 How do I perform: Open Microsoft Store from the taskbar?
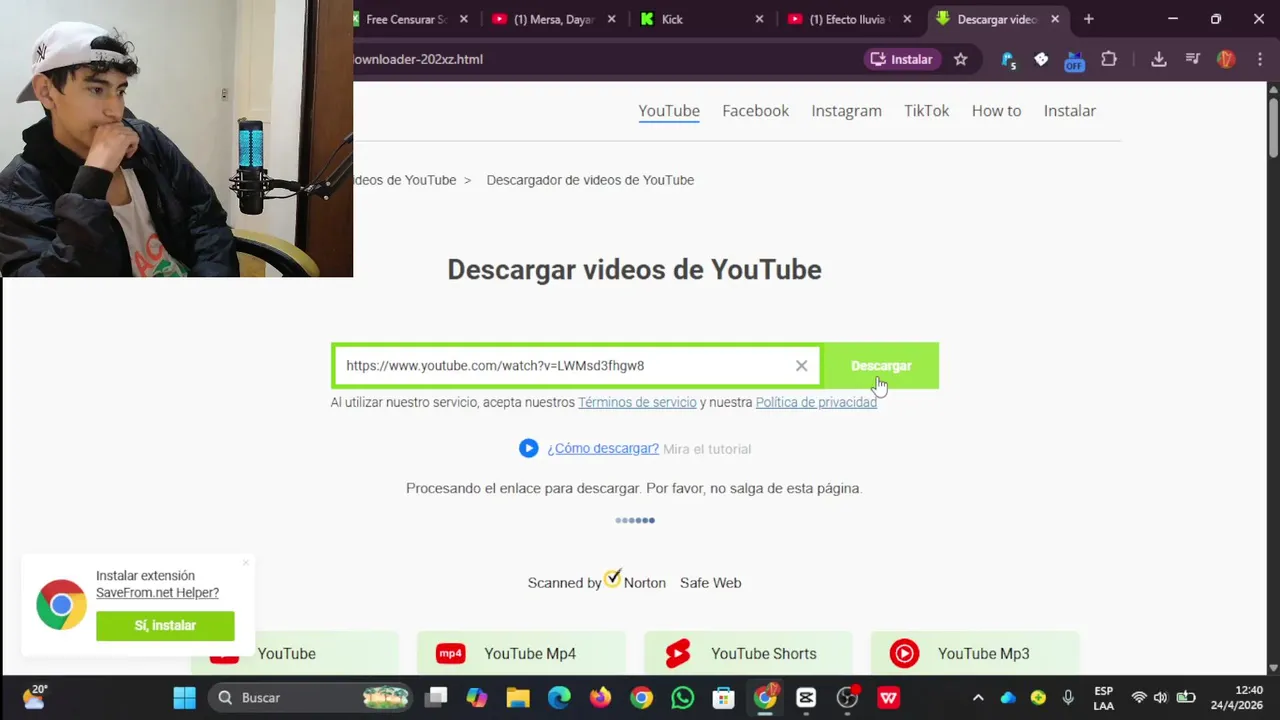(723, 698)
